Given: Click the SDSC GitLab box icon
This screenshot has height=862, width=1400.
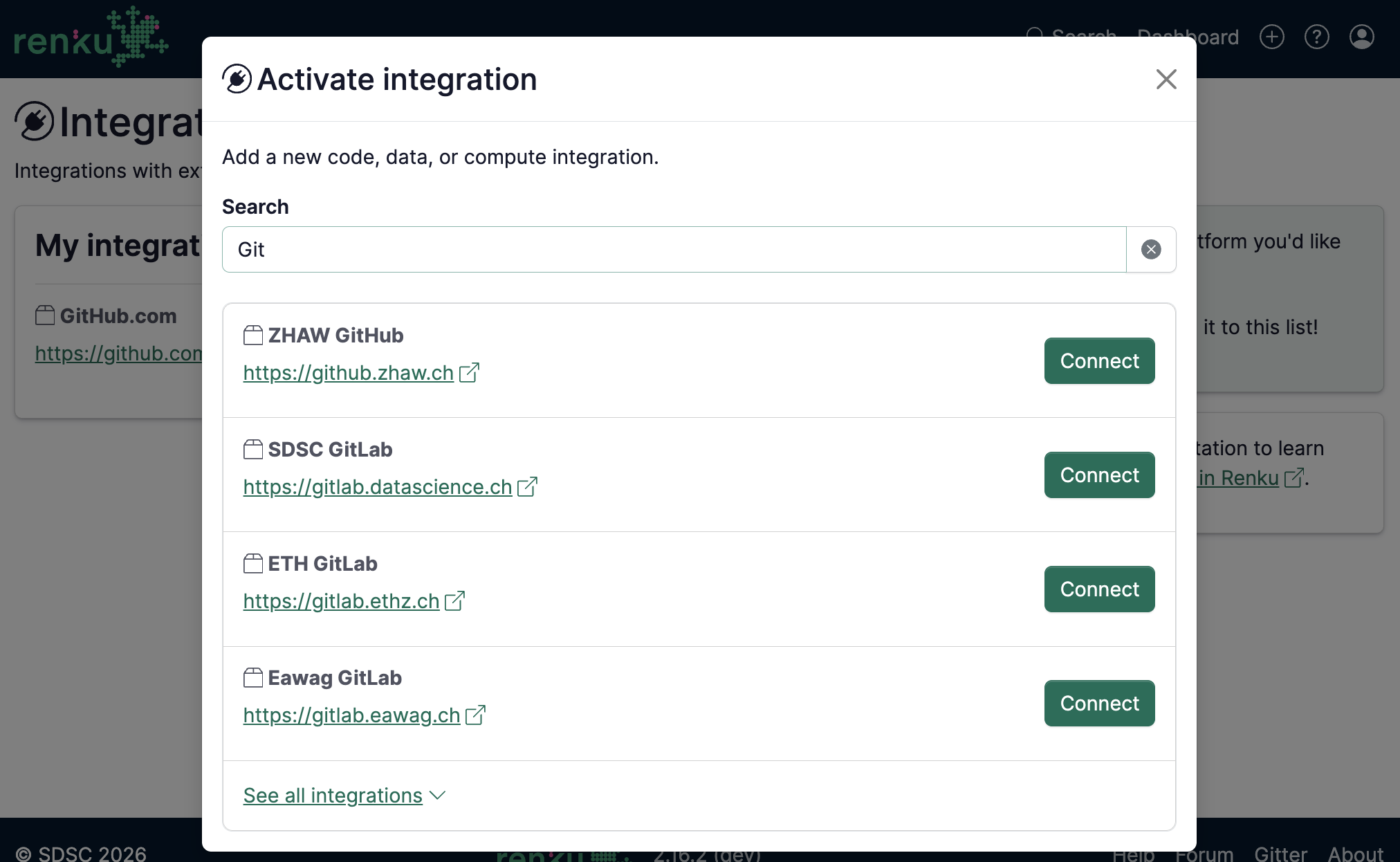Looking at the screenshot, I should (x=253, y=450).
